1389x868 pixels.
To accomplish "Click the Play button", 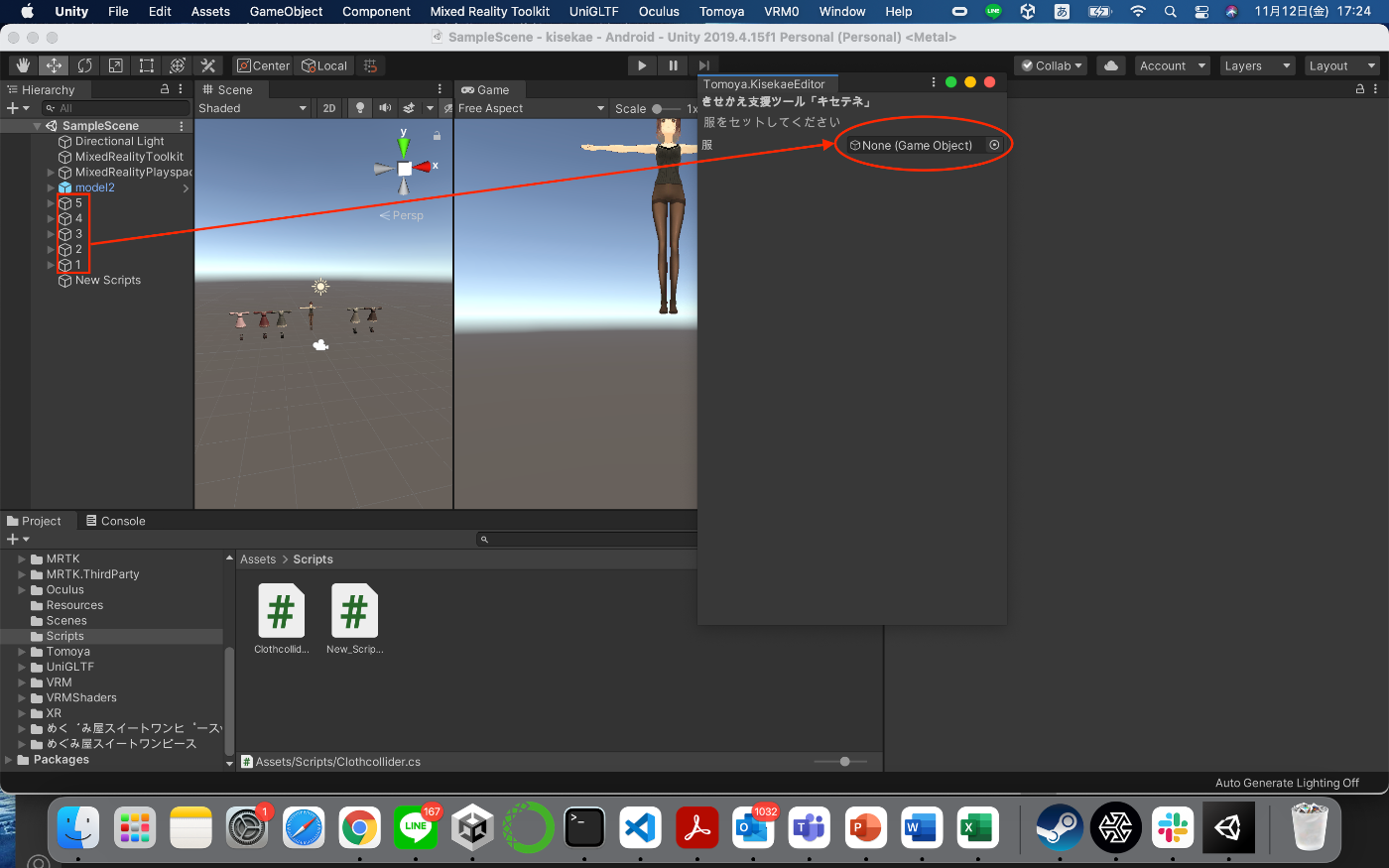I will 642,65.
